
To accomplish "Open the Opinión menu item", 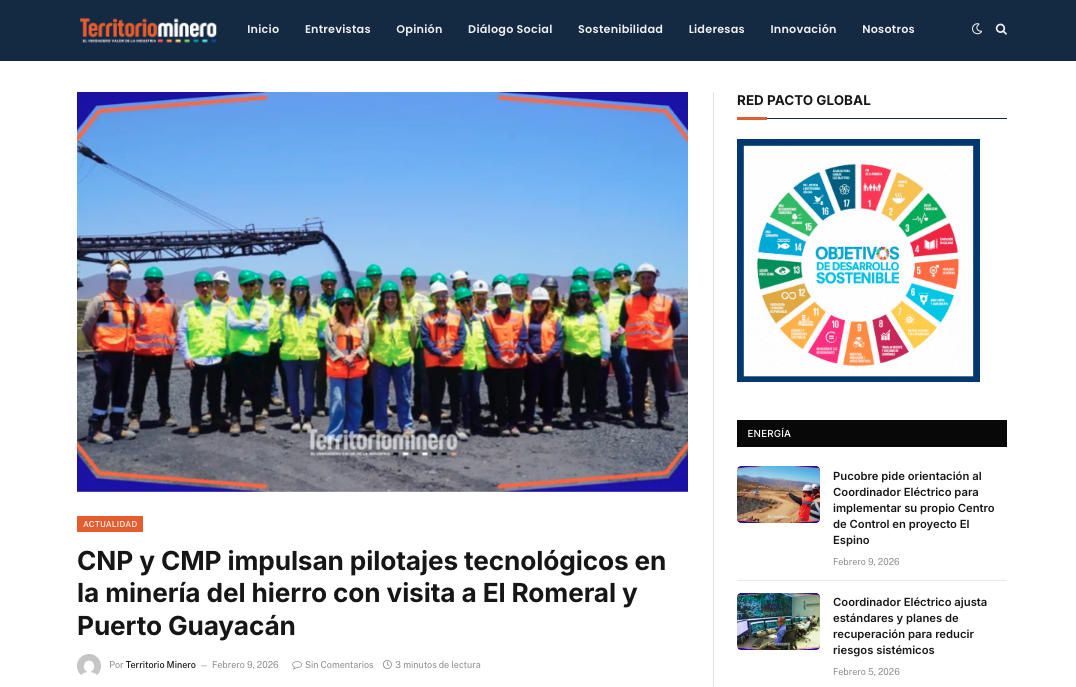I will coord(419,29).
